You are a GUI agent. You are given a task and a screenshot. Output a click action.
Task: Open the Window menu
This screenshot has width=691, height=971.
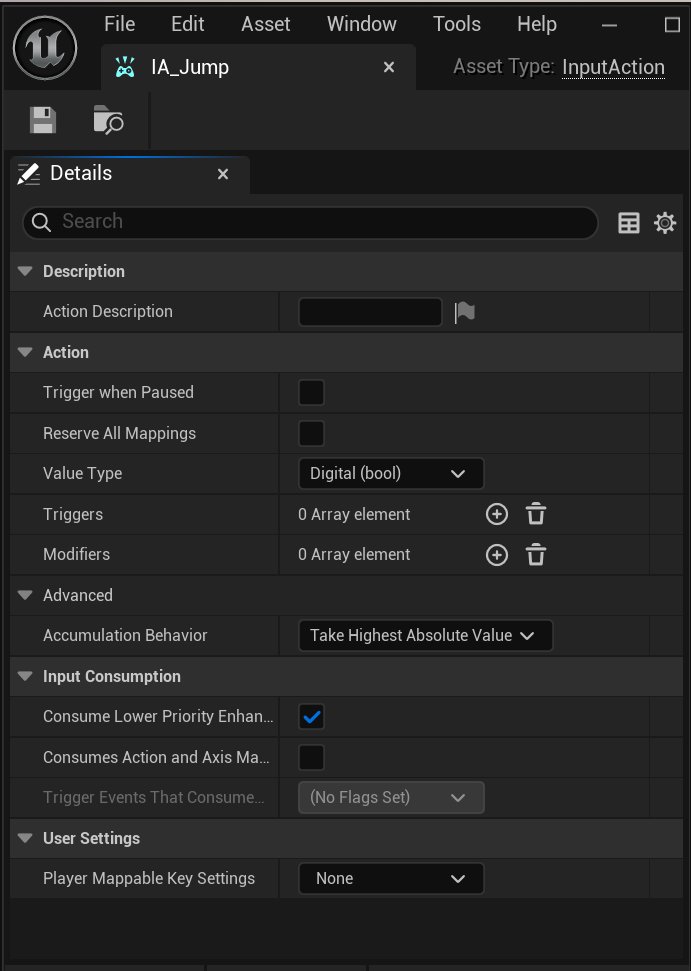362,24
